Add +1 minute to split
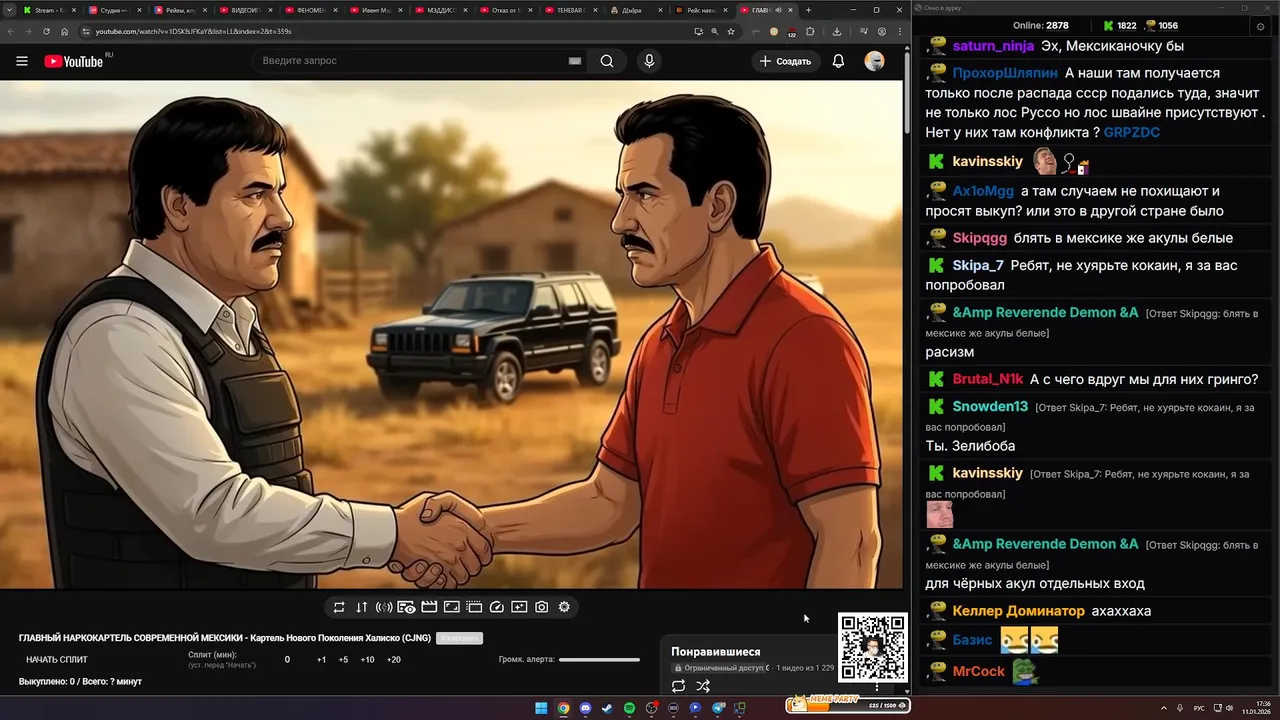 coord(321,660)
